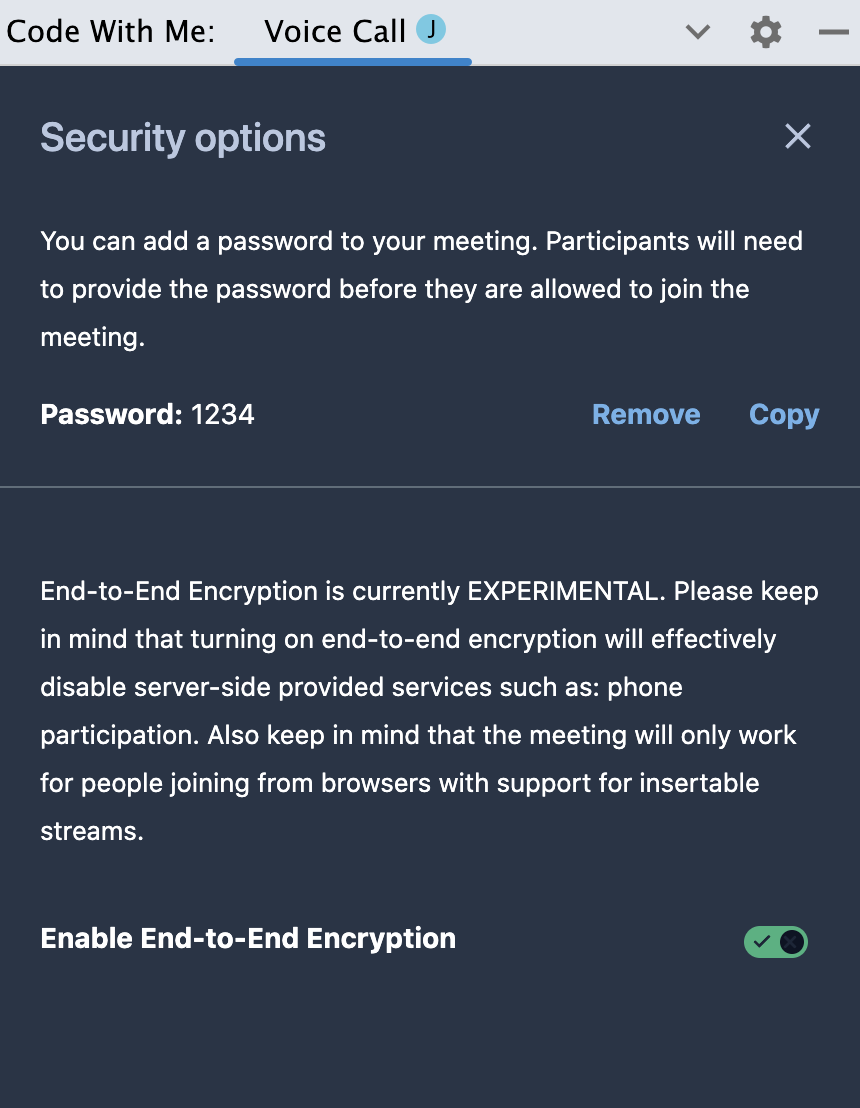The height and width of the screenshot is (1108, 860).
Task: Select the Security options heading
Action: 183,137
